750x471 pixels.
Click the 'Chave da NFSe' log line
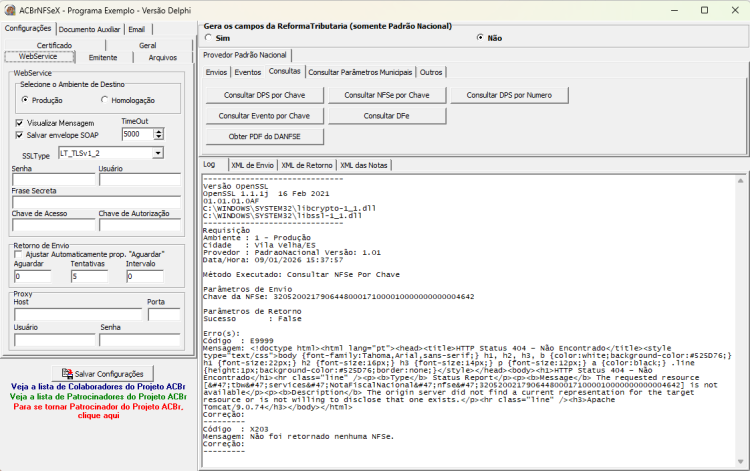pyautogui.click(x=339, y=297)
